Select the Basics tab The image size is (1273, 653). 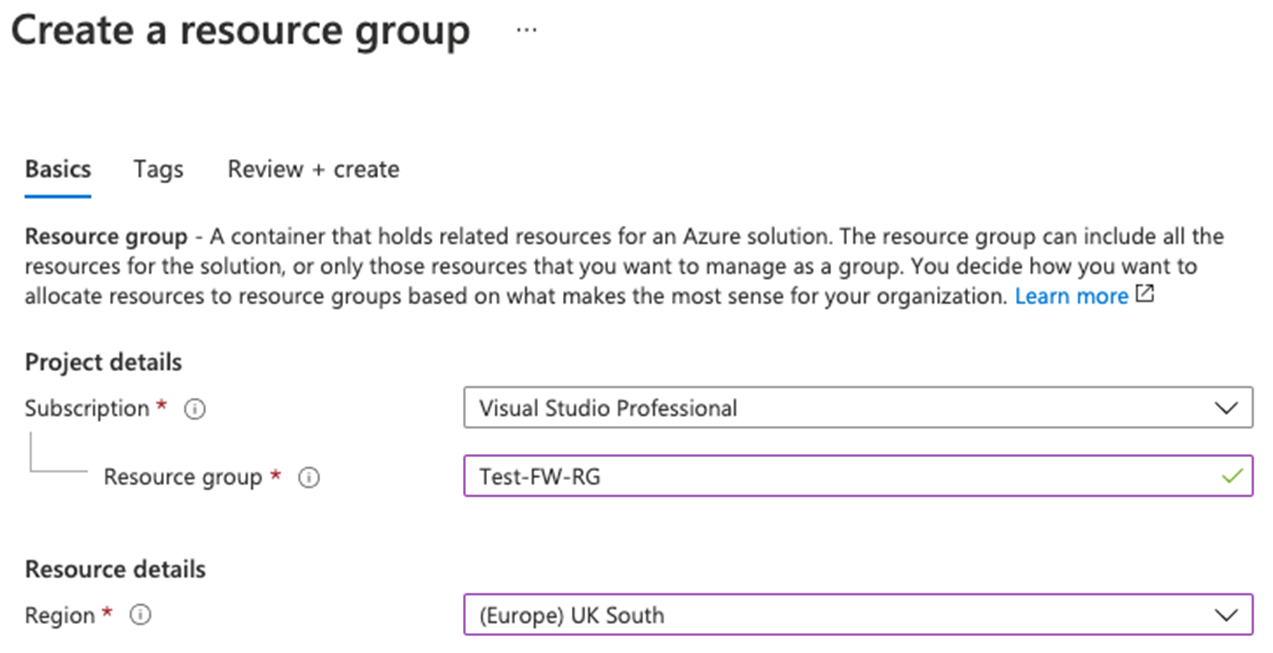[57, 169]
